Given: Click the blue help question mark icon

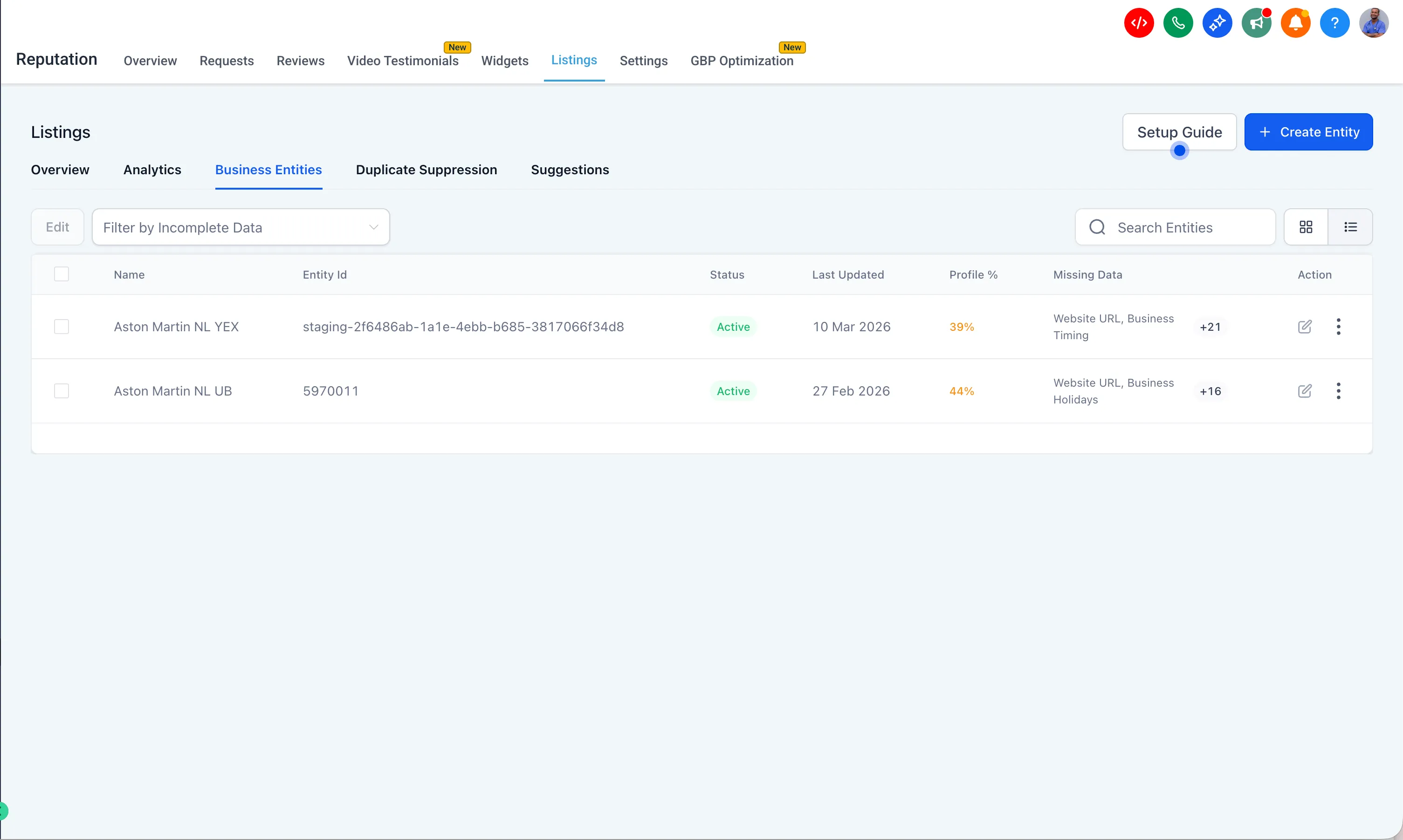Looking at the screenshot, I should [1334, 23].
